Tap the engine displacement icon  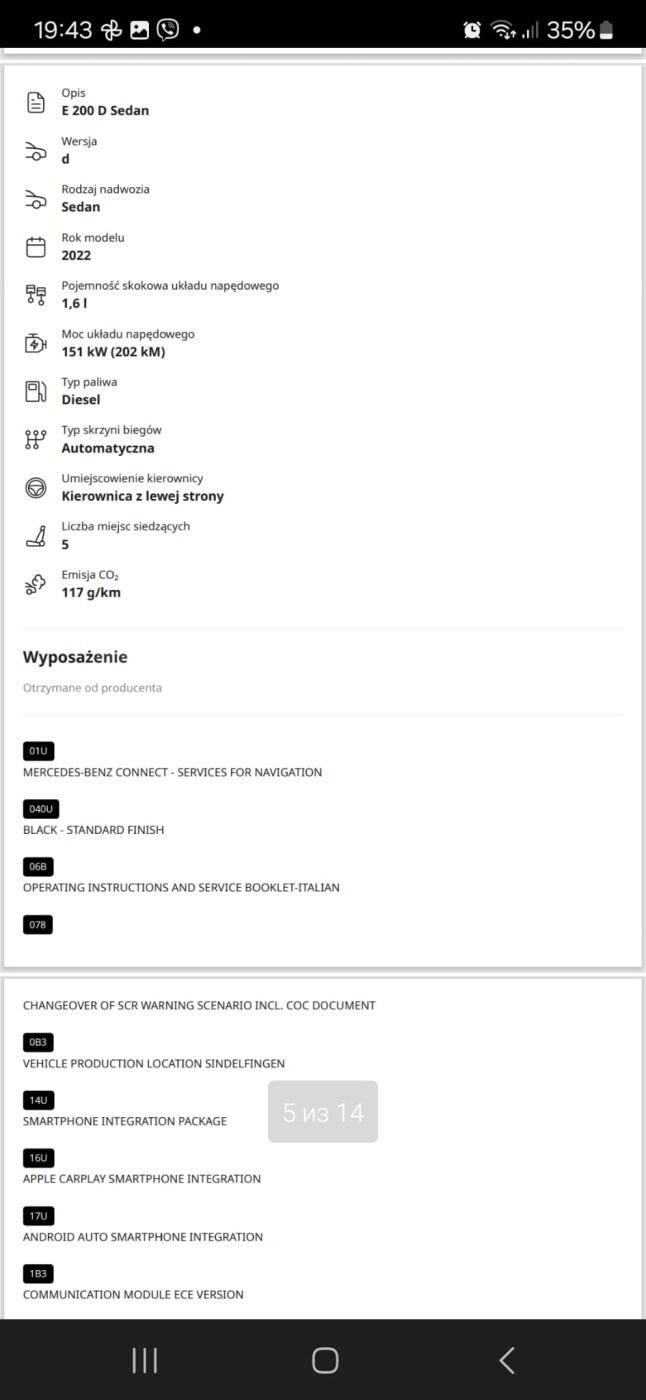click(36, 295)
